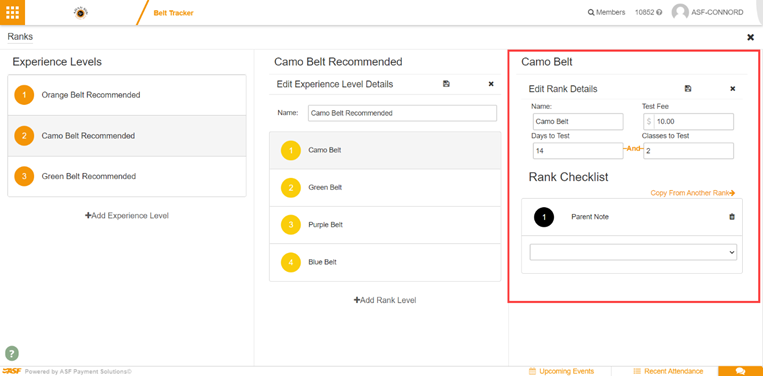Open the app grid menu icon
The width and height of the screenshot is (763, 376).
coord(12,12)
